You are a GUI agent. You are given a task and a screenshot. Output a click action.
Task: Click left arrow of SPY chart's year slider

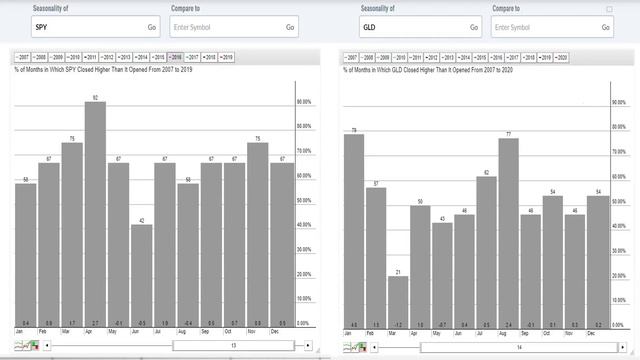(47, 346)
